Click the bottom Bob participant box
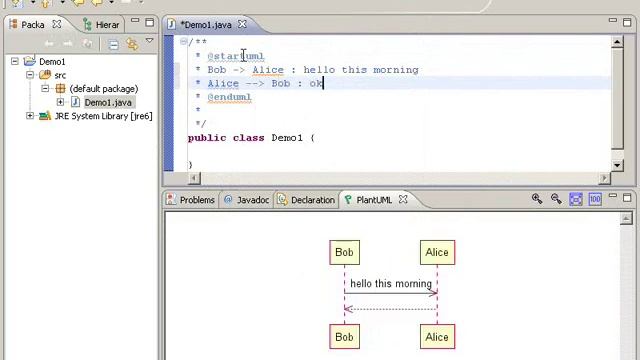The height and width of the screenshot is (360, 640). pos(344,337)
